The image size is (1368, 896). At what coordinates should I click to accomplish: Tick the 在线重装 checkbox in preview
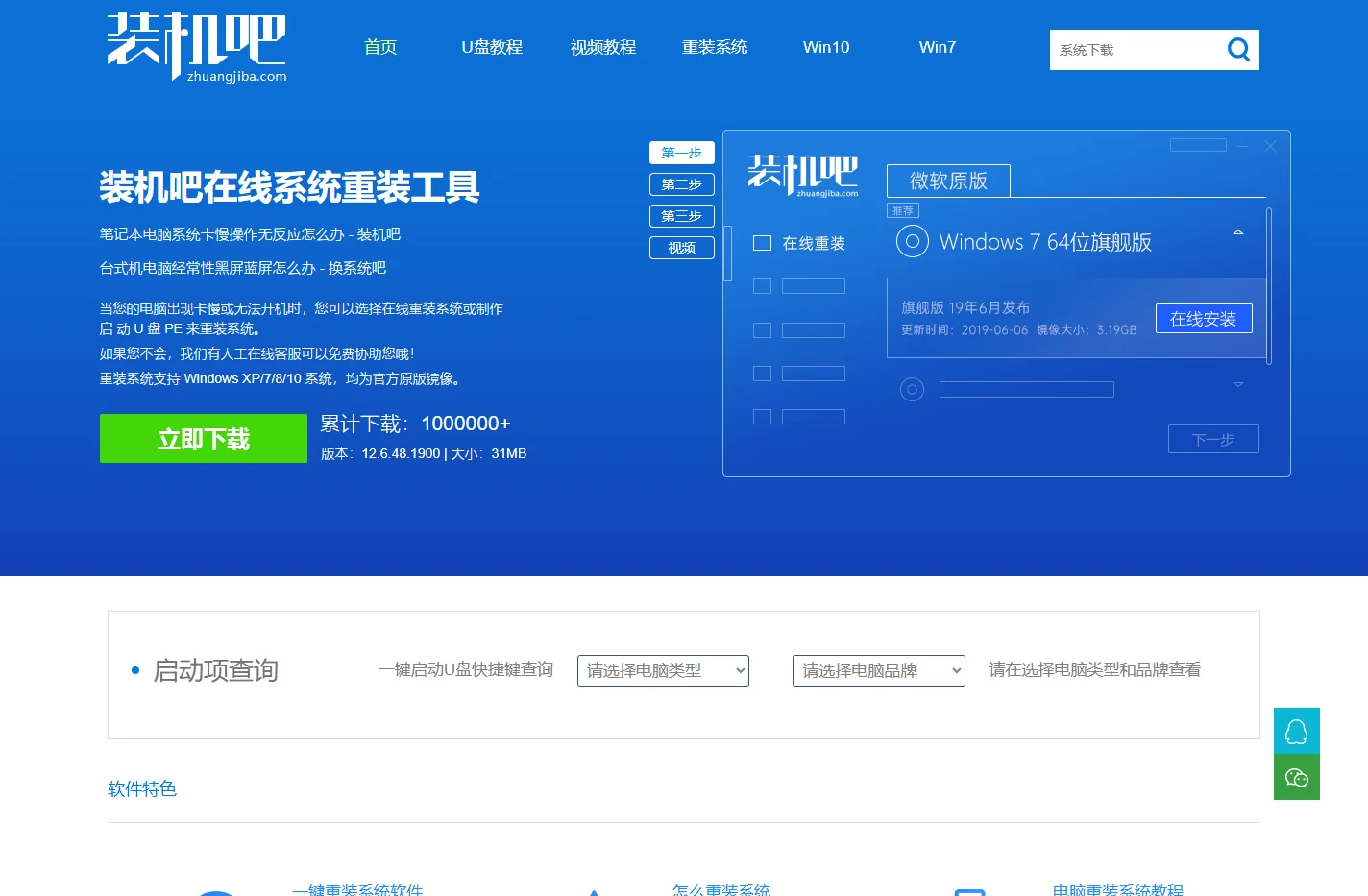[763, 243]
